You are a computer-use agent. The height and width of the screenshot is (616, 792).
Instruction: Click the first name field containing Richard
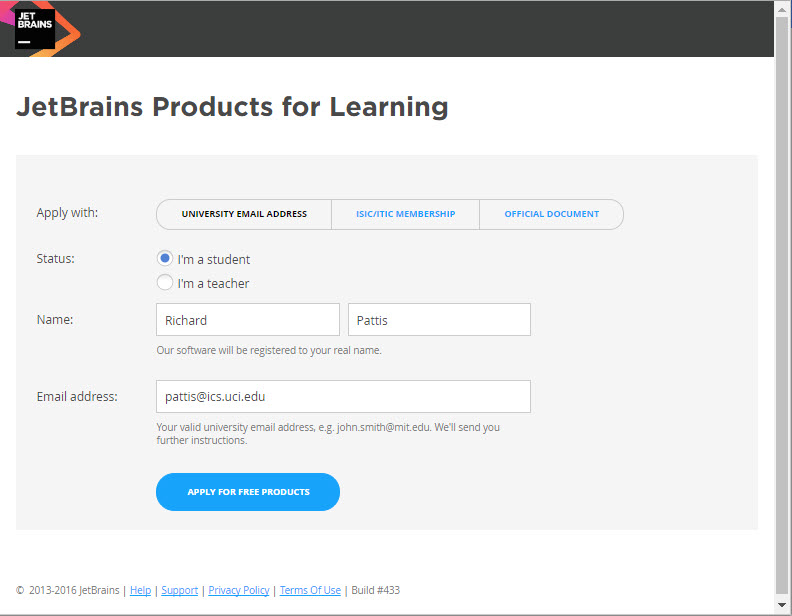point(248,320)
